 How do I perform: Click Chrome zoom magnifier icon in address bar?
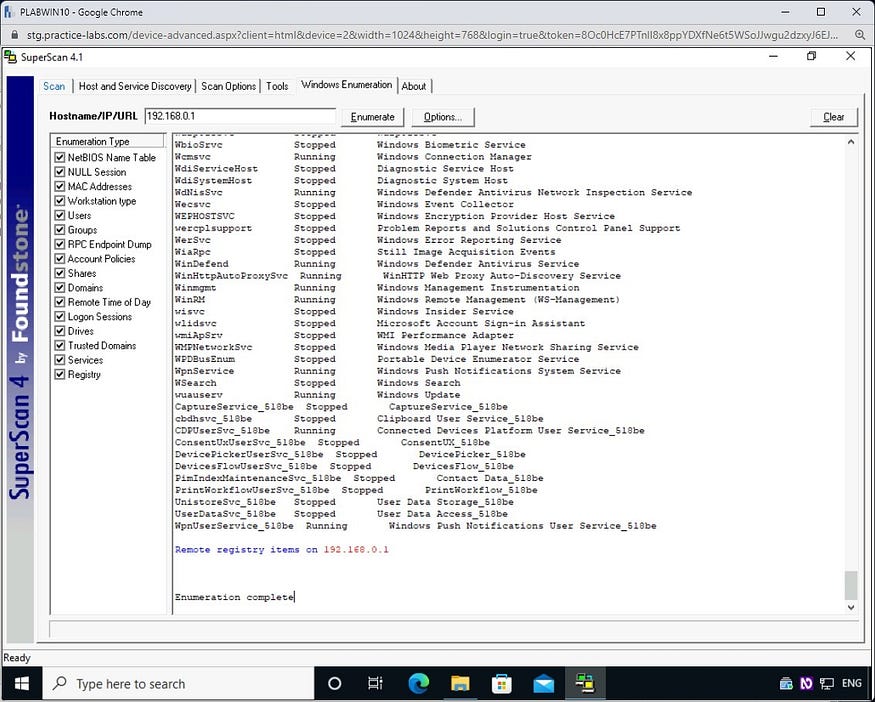(860, 35)
